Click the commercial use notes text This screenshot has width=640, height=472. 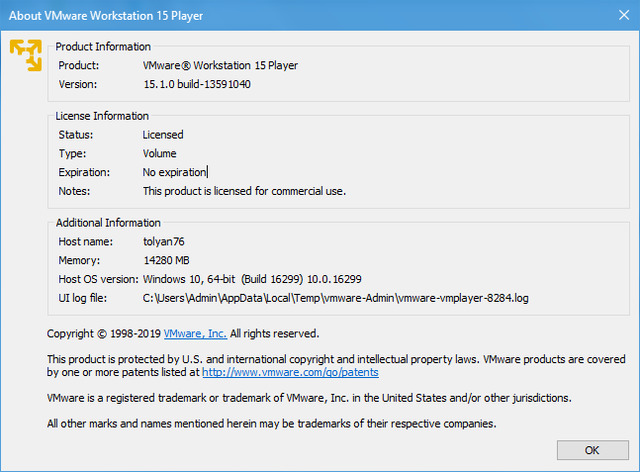[244, 191]
